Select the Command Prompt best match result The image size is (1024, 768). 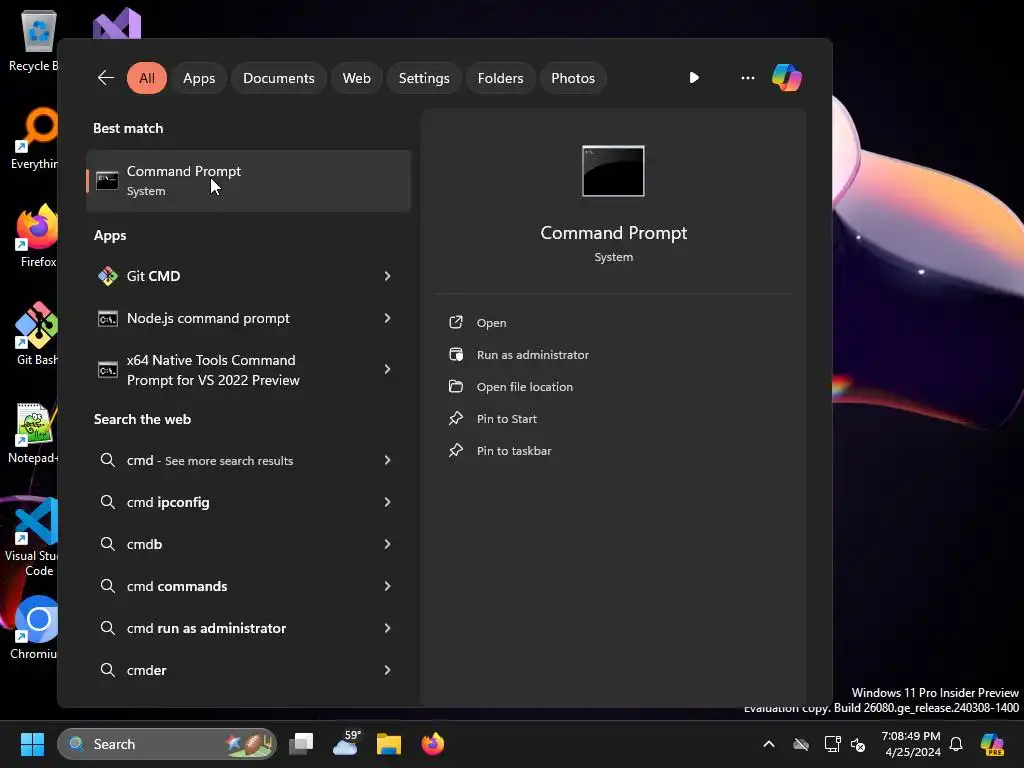click(248, 181)
